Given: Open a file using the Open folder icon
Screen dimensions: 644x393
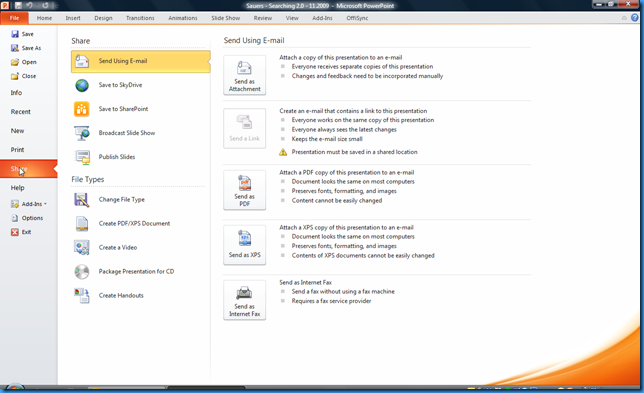Looking at the screenshot, I should [15, 62].
